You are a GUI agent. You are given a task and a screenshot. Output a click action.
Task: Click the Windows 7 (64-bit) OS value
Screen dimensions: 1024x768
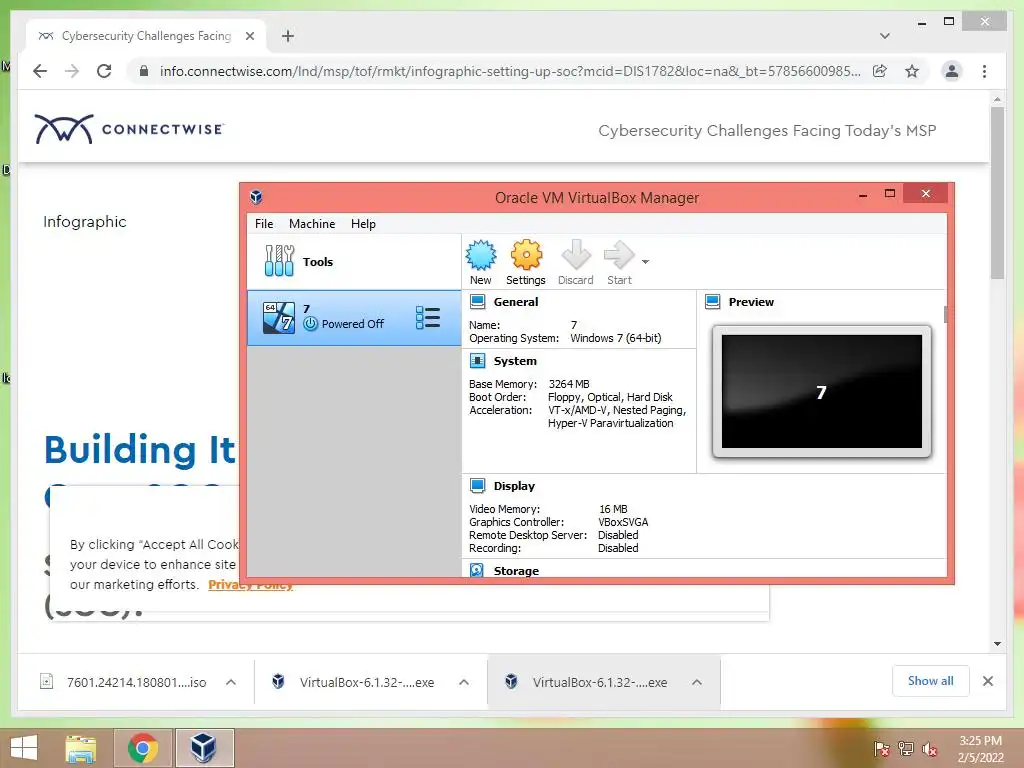616,338
